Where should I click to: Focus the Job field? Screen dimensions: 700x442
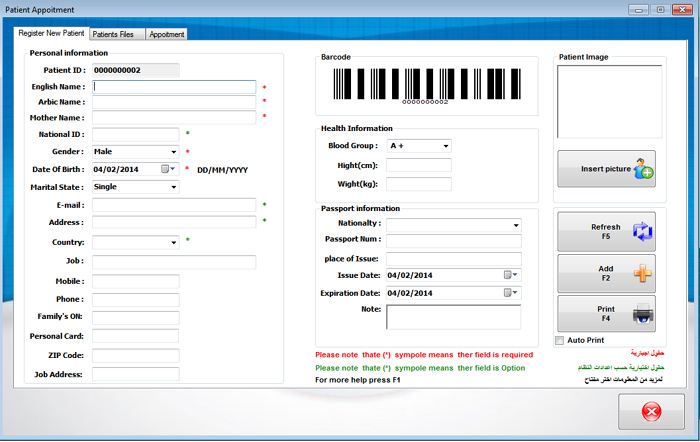[x=174, y=262]
